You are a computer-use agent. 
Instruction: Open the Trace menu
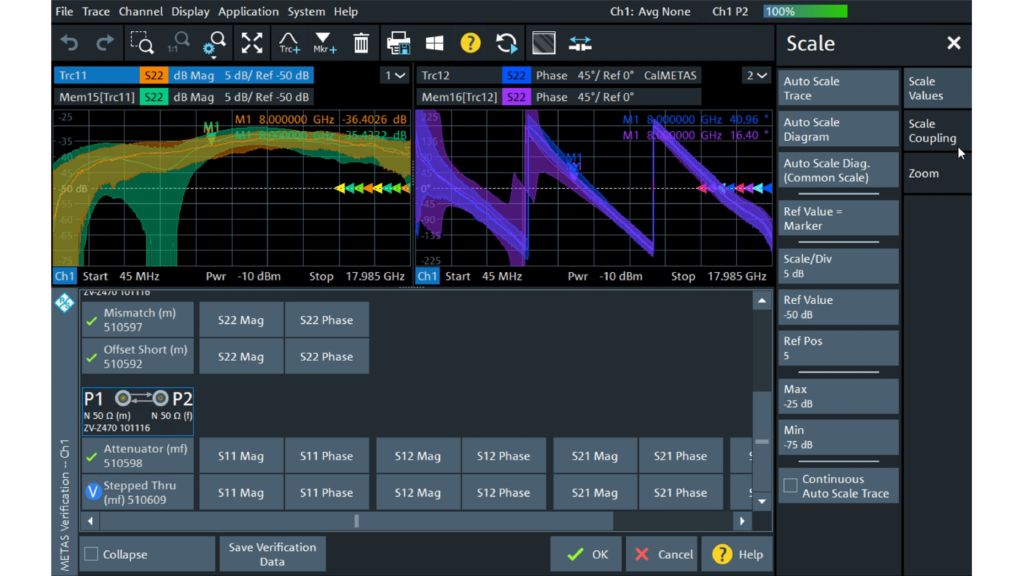pos(96,12)
